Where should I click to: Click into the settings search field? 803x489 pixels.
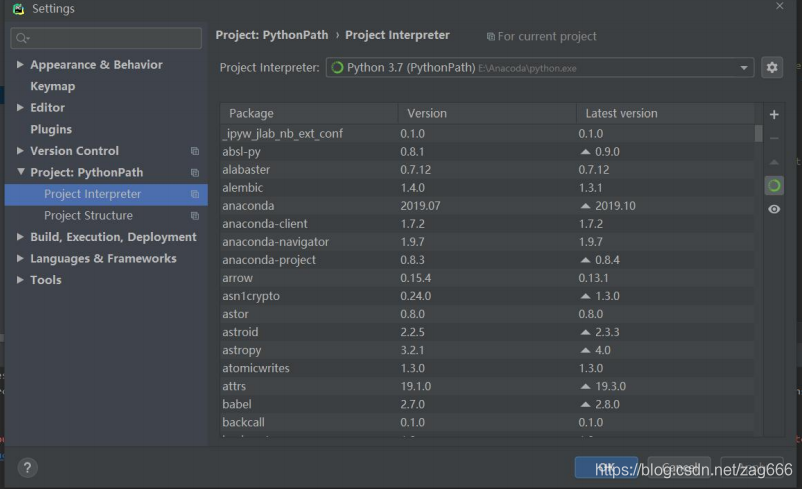coord(106,38)
